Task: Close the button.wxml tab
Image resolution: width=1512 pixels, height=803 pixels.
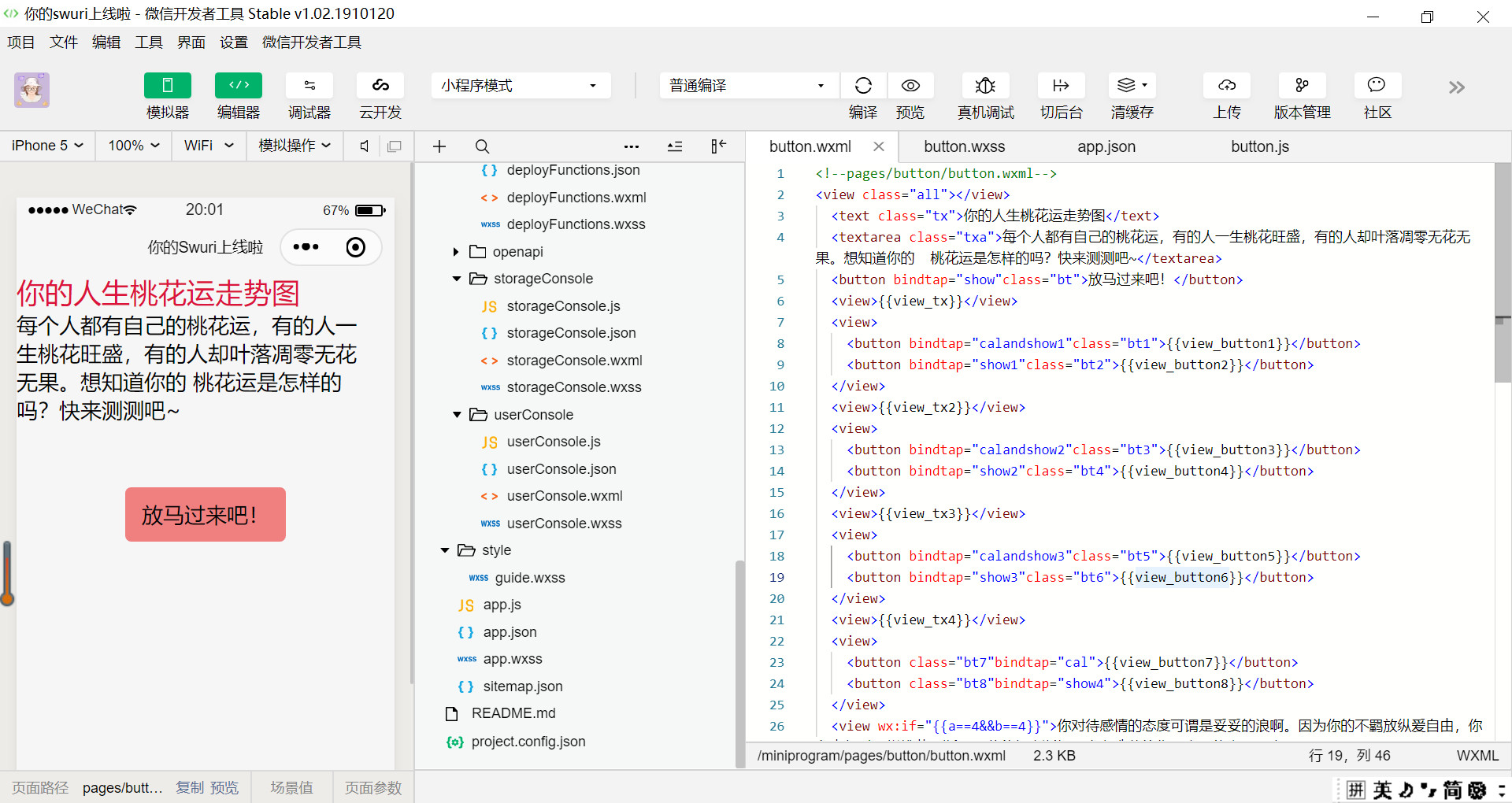Action: click(879, 146)
